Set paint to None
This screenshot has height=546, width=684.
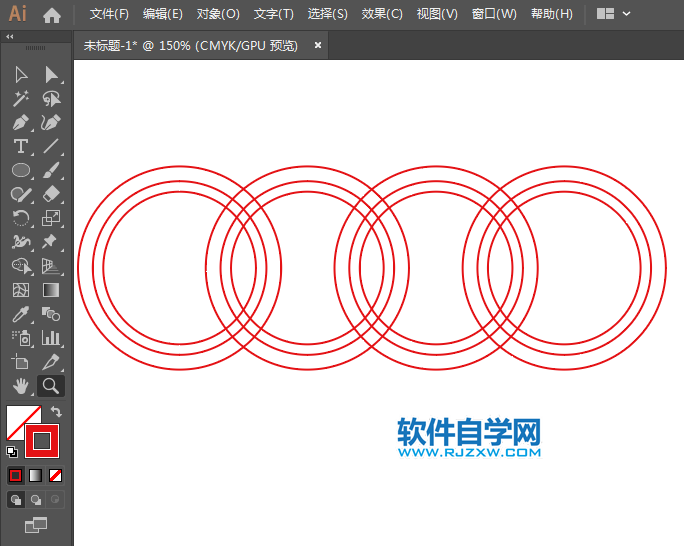coord(55,475)
